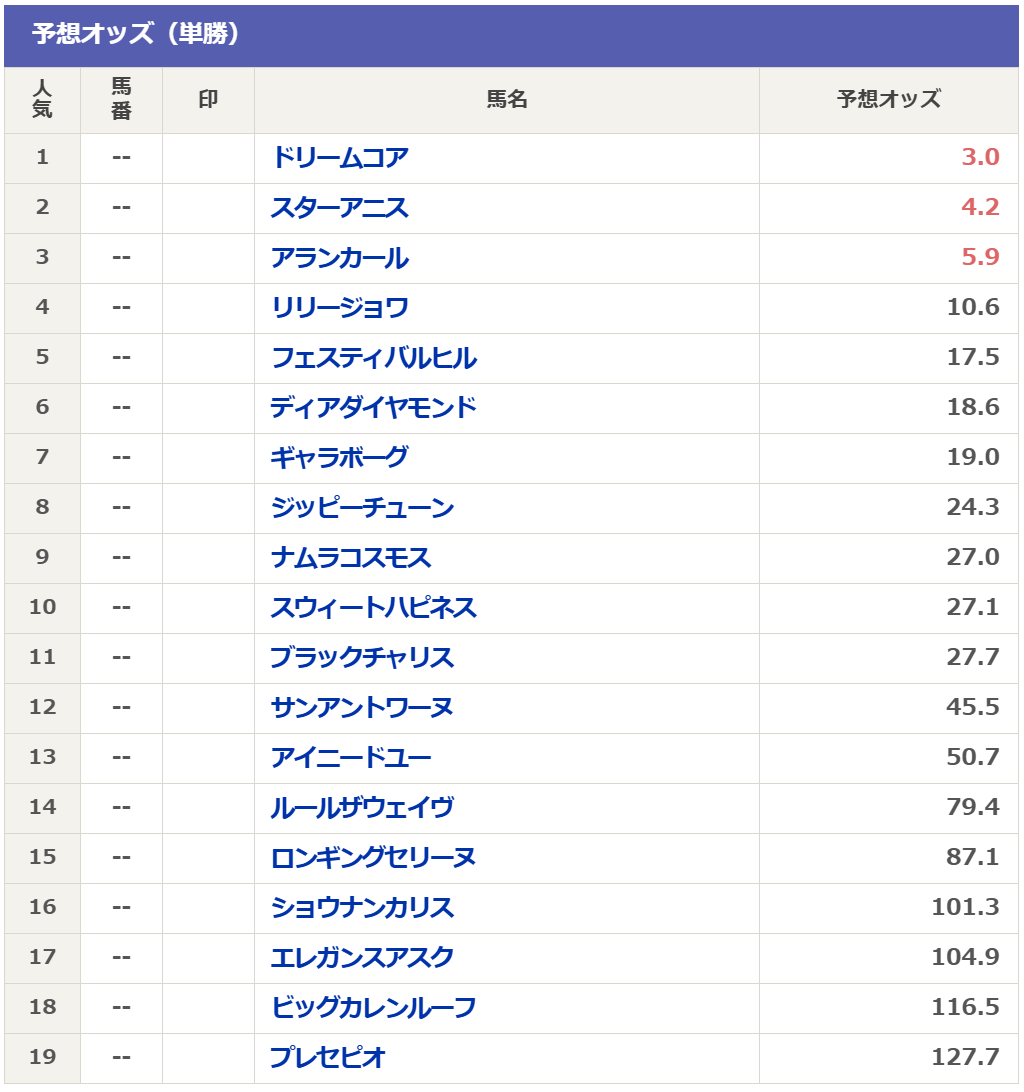The width and height of the screenshot is (1024, 1092).
Task: Open アランカール horse details
Action: 339,258
